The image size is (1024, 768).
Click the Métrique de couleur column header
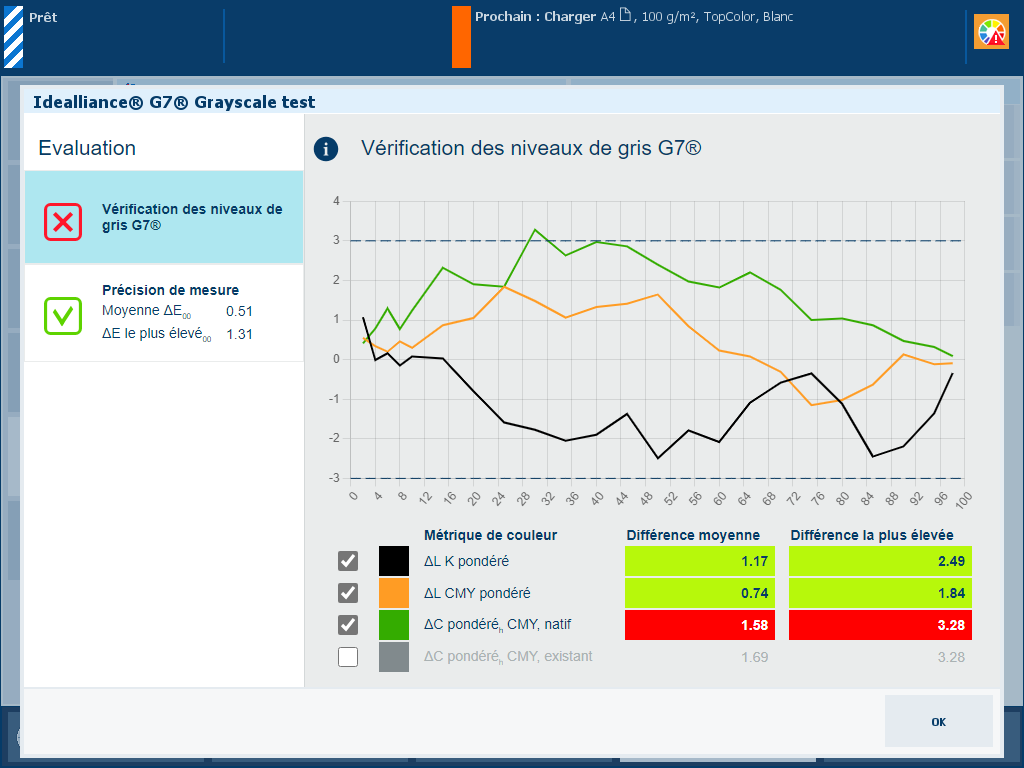click(490, 536)
